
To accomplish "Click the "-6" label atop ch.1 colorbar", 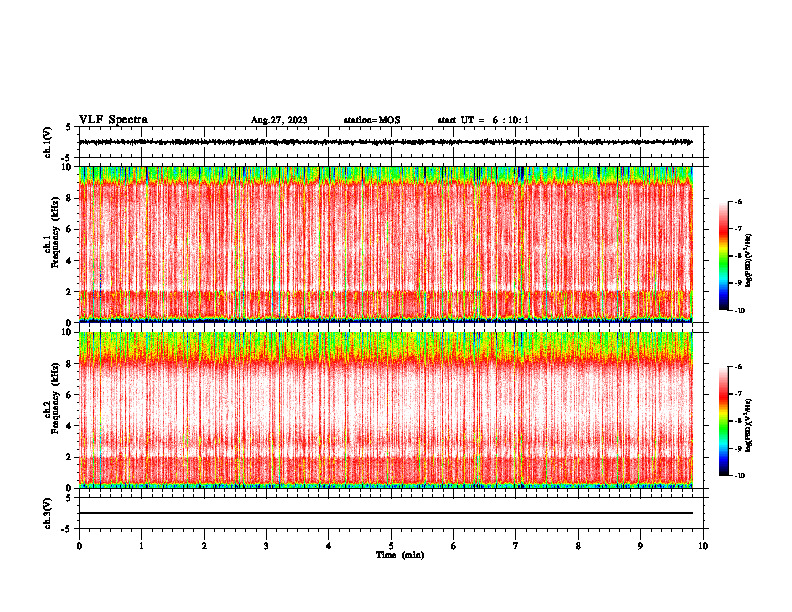I will (x=738, y=202).
